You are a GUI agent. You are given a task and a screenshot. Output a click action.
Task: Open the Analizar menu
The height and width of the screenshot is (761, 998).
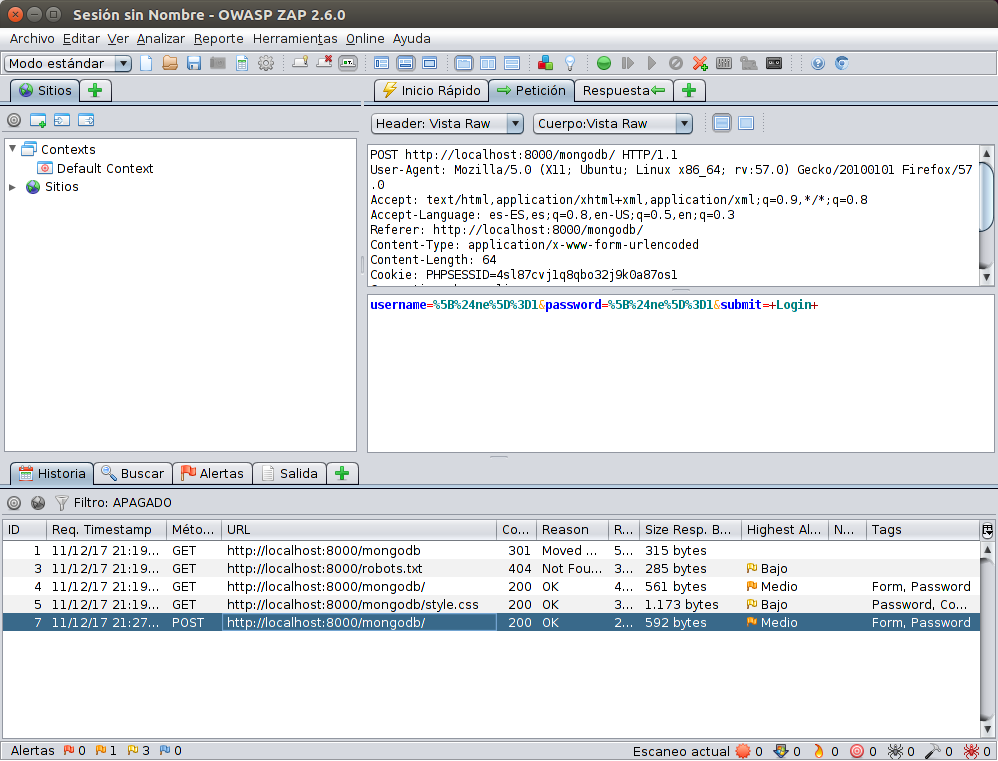(x=161, y=39)
